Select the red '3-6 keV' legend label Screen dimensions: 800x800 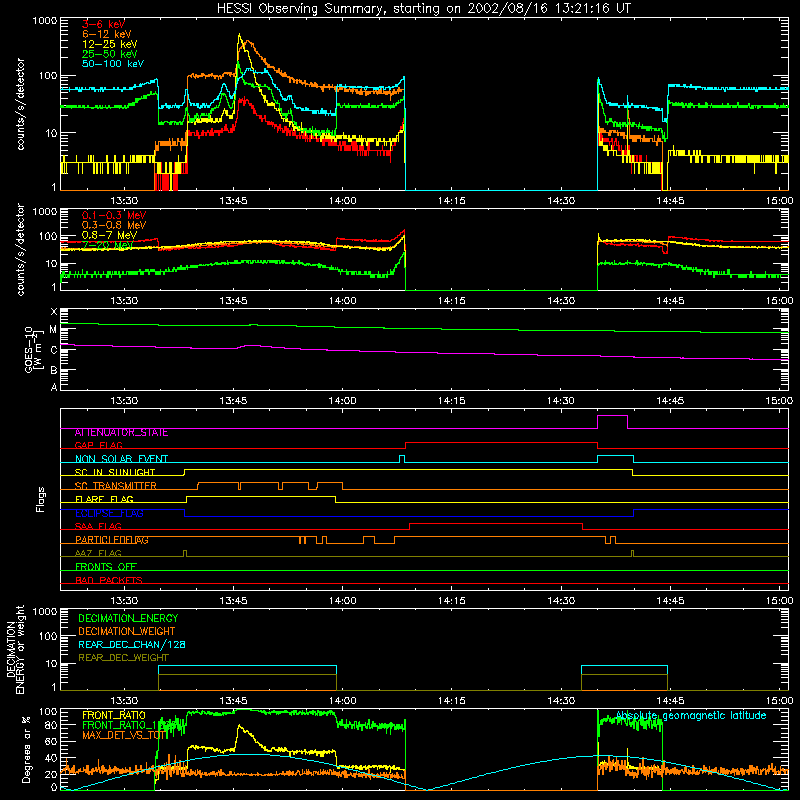(x=103, y=24)
